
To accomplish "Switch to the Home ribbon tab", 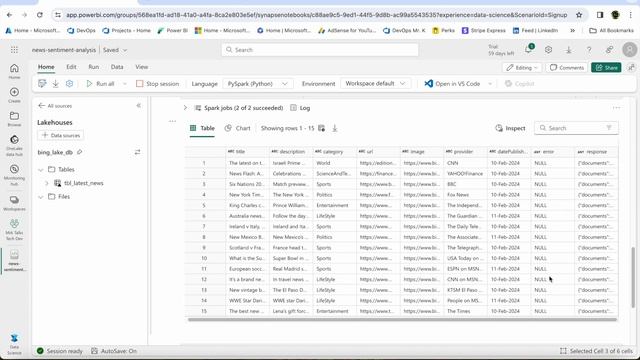I will (x=46, y=67).
